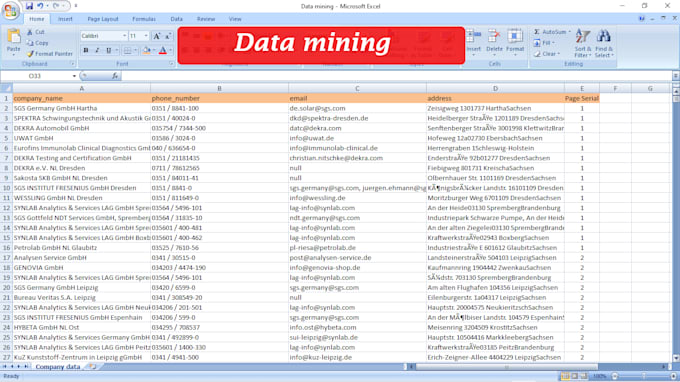Open the Calibri font name dropdown
This screenshot has width=680, height=382.
click(124, 36)
